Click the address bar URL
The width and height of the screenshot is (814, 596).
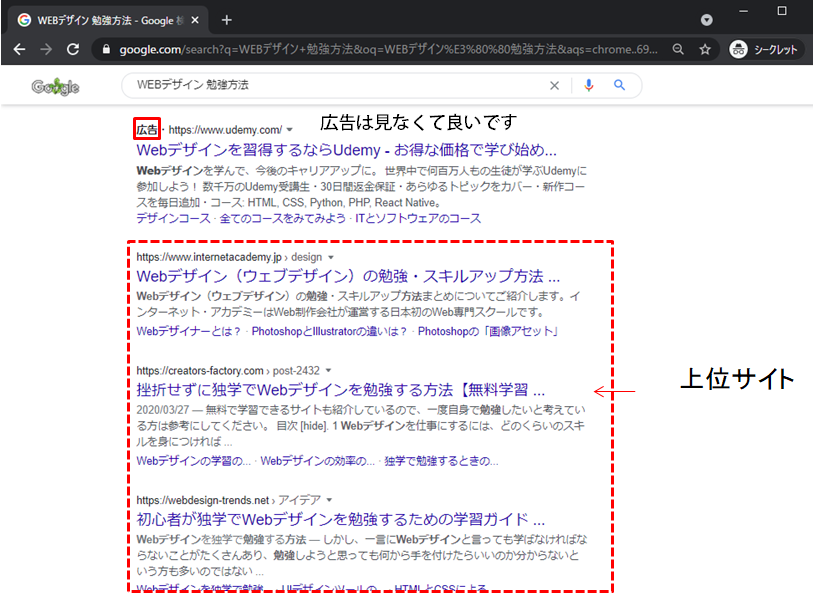coord(388,49)
